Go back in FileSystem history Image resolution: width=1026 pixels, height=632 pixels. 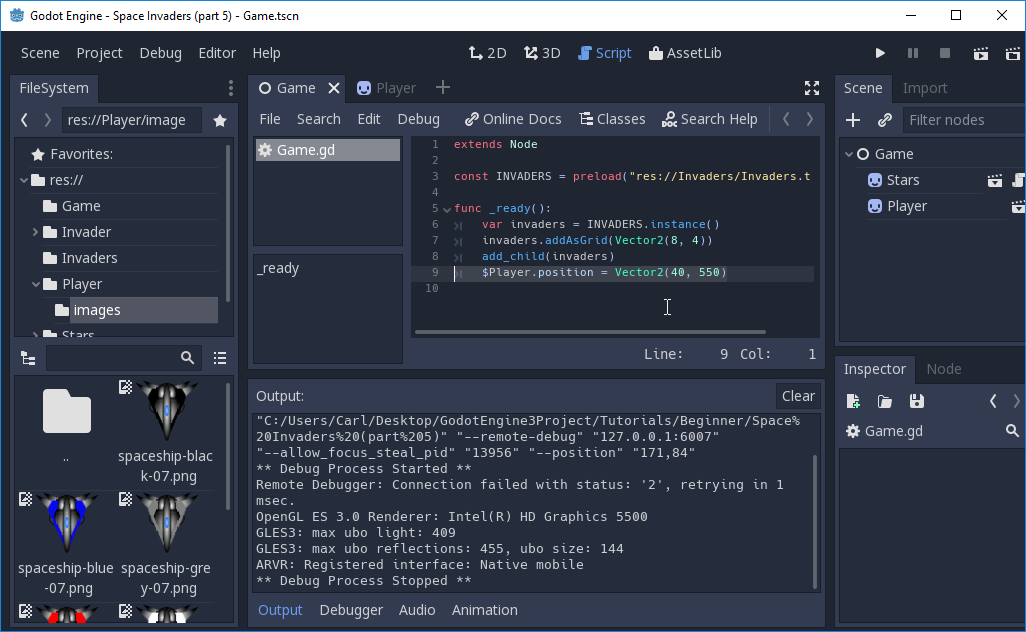click(x=25, y=120)
